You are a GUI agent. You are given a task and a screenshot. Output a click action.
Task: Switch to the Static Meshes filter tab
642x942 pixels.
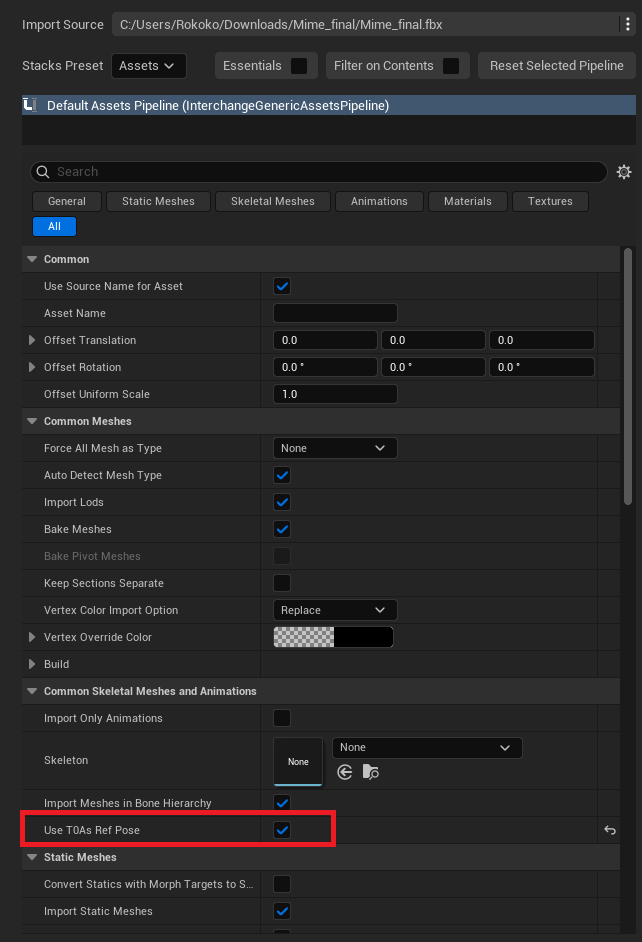(158, 201)
